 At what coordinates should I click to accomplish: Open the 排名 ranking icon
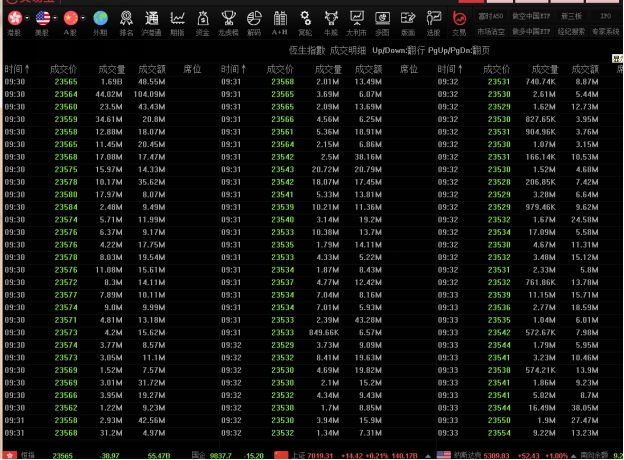coord(126,19)
